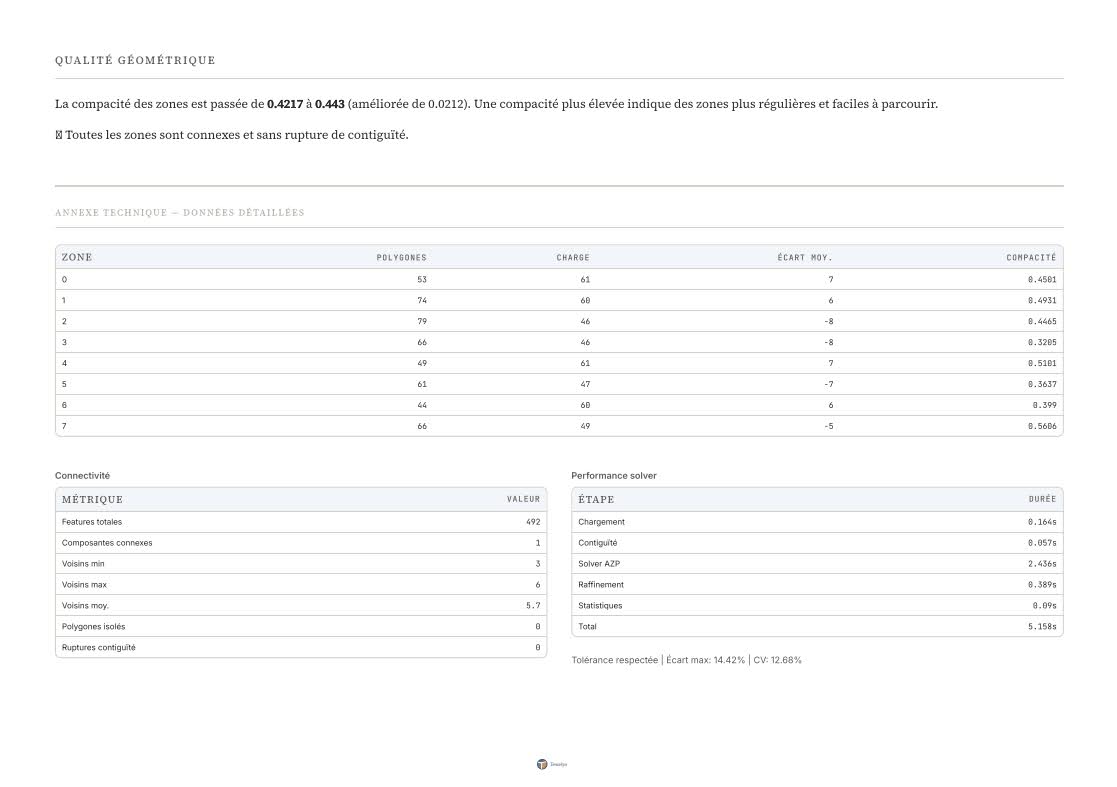Image resolution: width=1117 pixels, height=787 pixels.
Task: Click compacité value 0.5606
Action: click(1042, 427)
